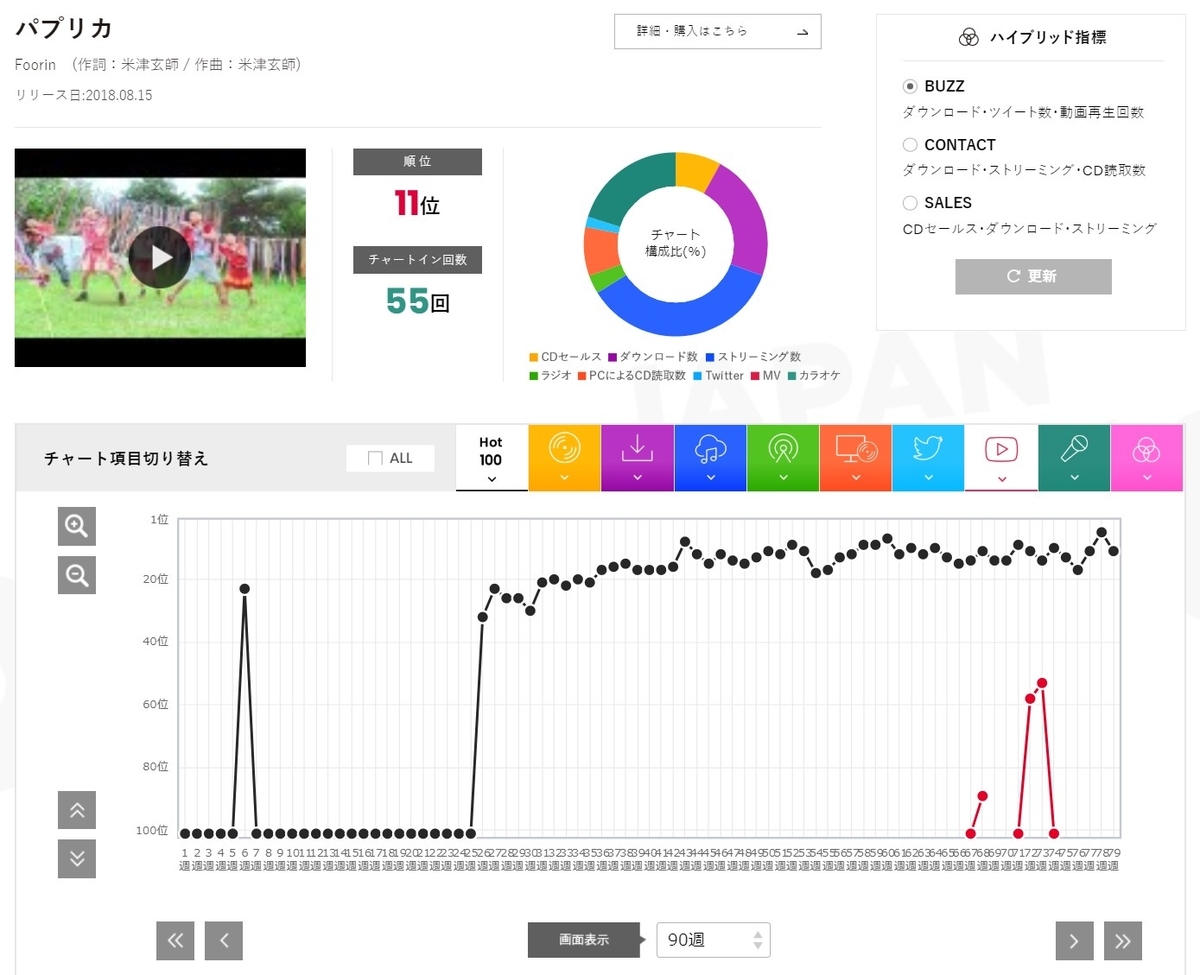This screenshot has height=975, width=1200.
Task: Play the パプリカ music video
Action: (159, 257)
